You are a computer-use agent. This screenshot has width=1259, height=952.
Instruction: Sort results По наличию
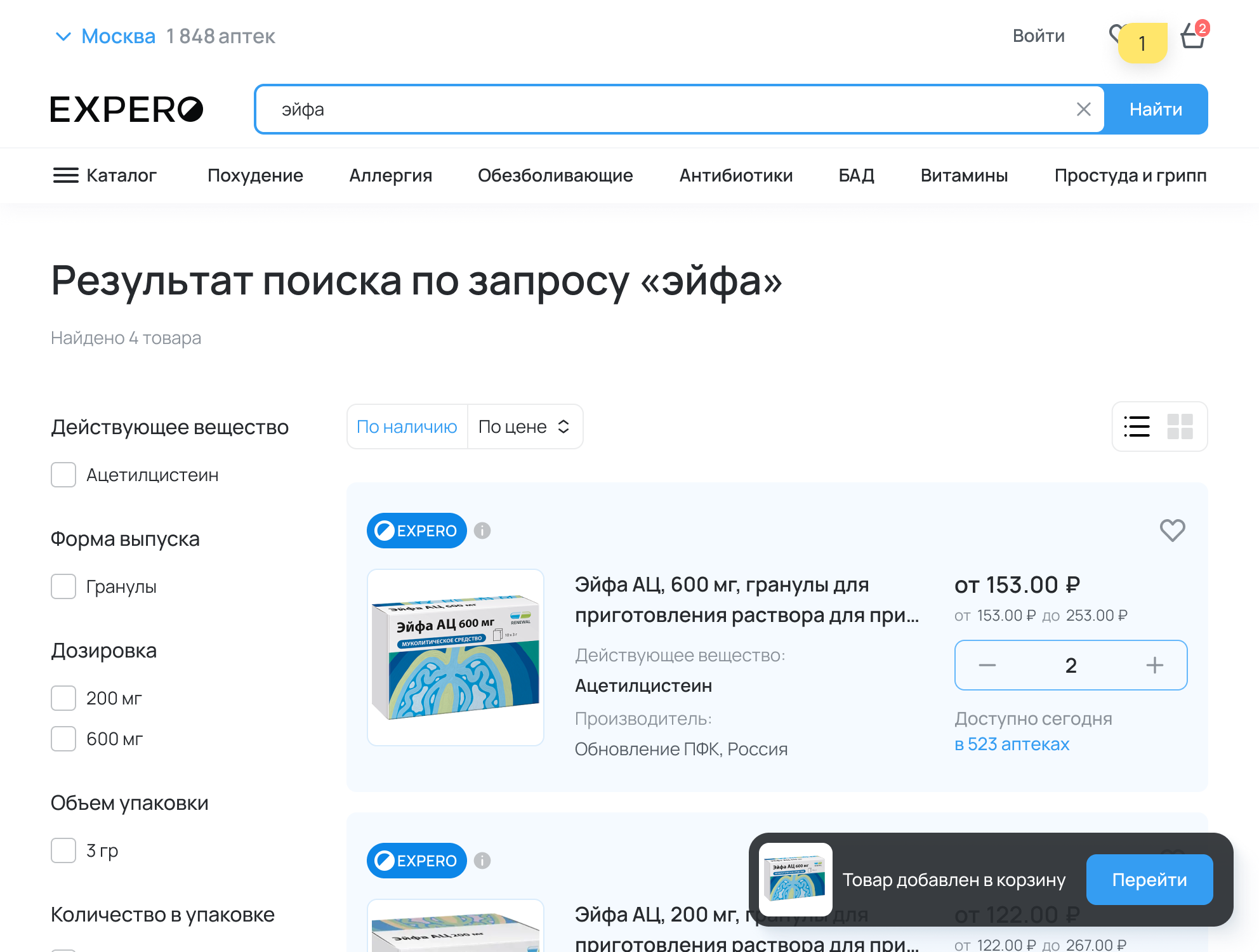click(407, 426)
